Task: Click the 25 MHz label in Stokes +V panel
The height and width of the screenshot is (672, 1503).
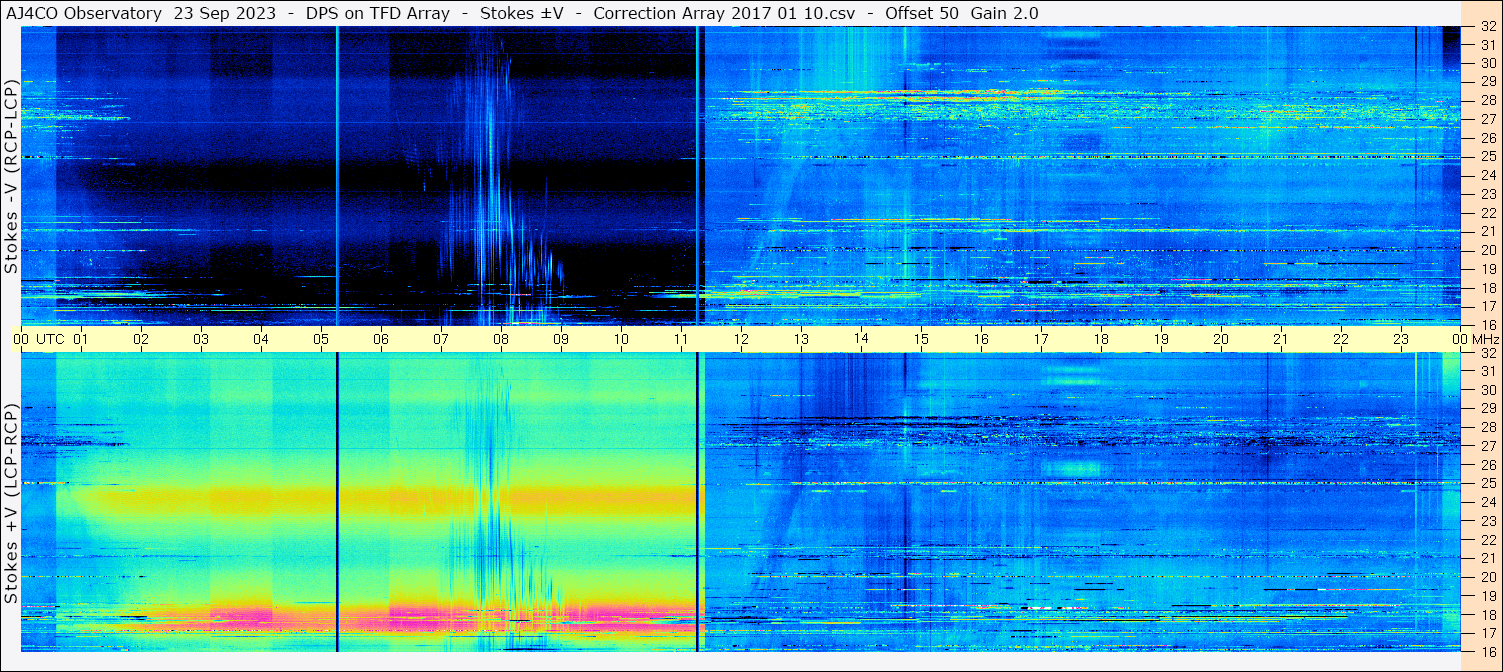Action: (x=1488, y=483)
